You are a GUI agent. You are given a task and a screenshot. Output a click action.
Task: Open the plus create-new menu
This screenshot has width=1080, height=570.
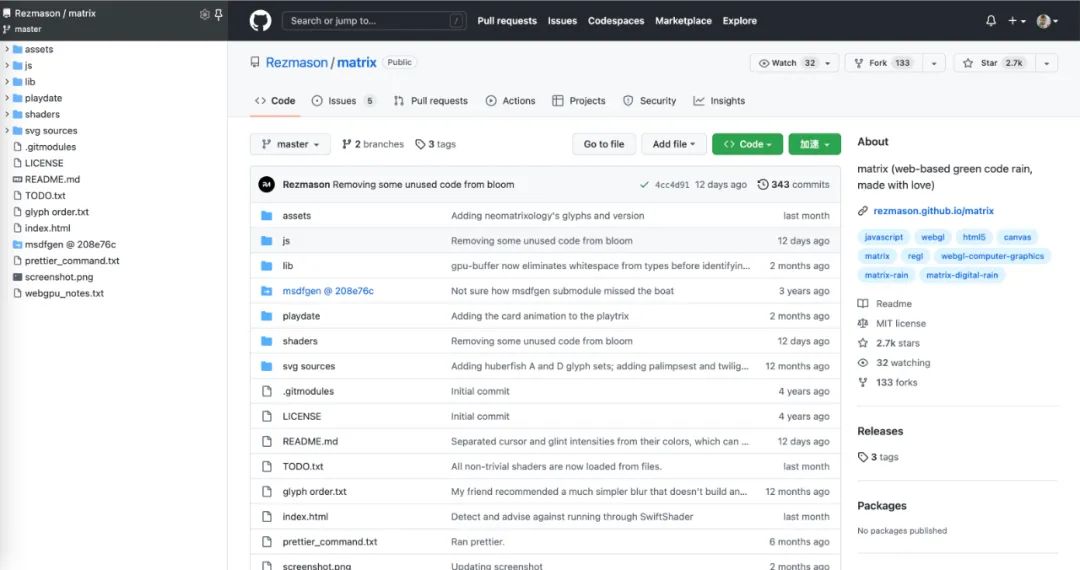pos(1017,21)
